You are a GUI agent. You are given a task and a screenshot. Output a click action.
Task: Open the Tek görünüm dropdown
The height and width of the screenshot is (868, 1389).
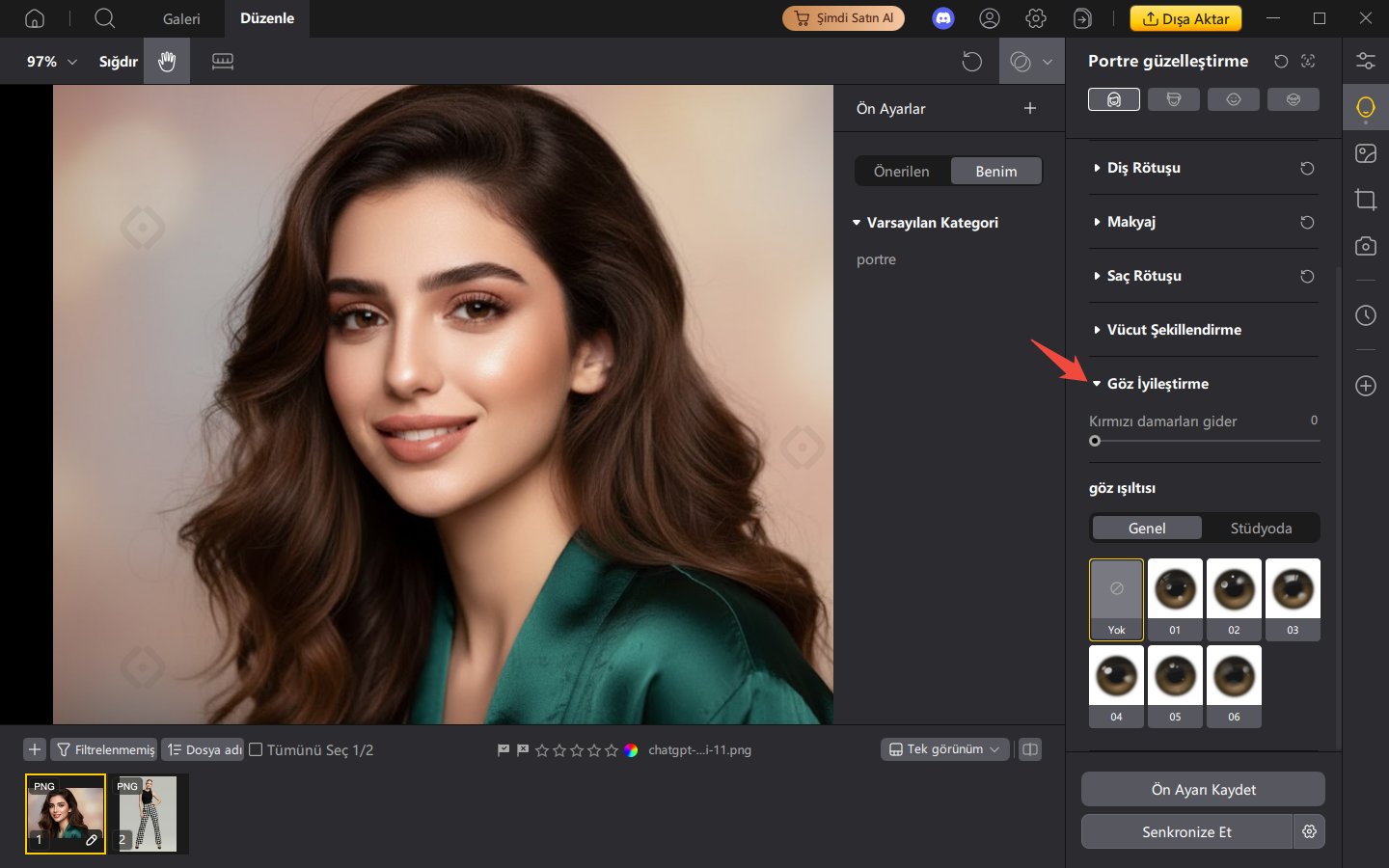pyautogui.click(x=943, y=748)
